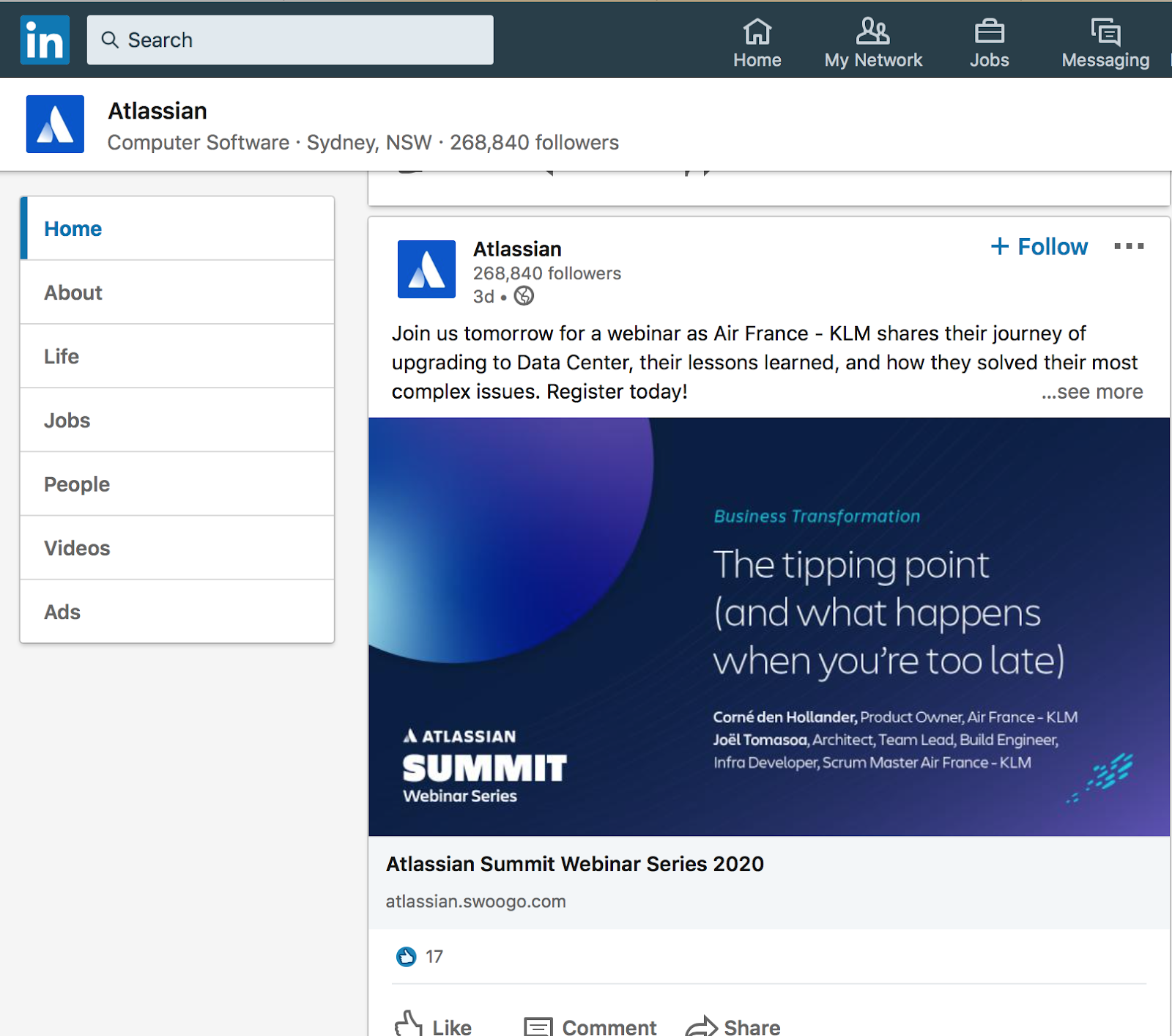Focus the LinkedIn search field

tap(290, 40)
